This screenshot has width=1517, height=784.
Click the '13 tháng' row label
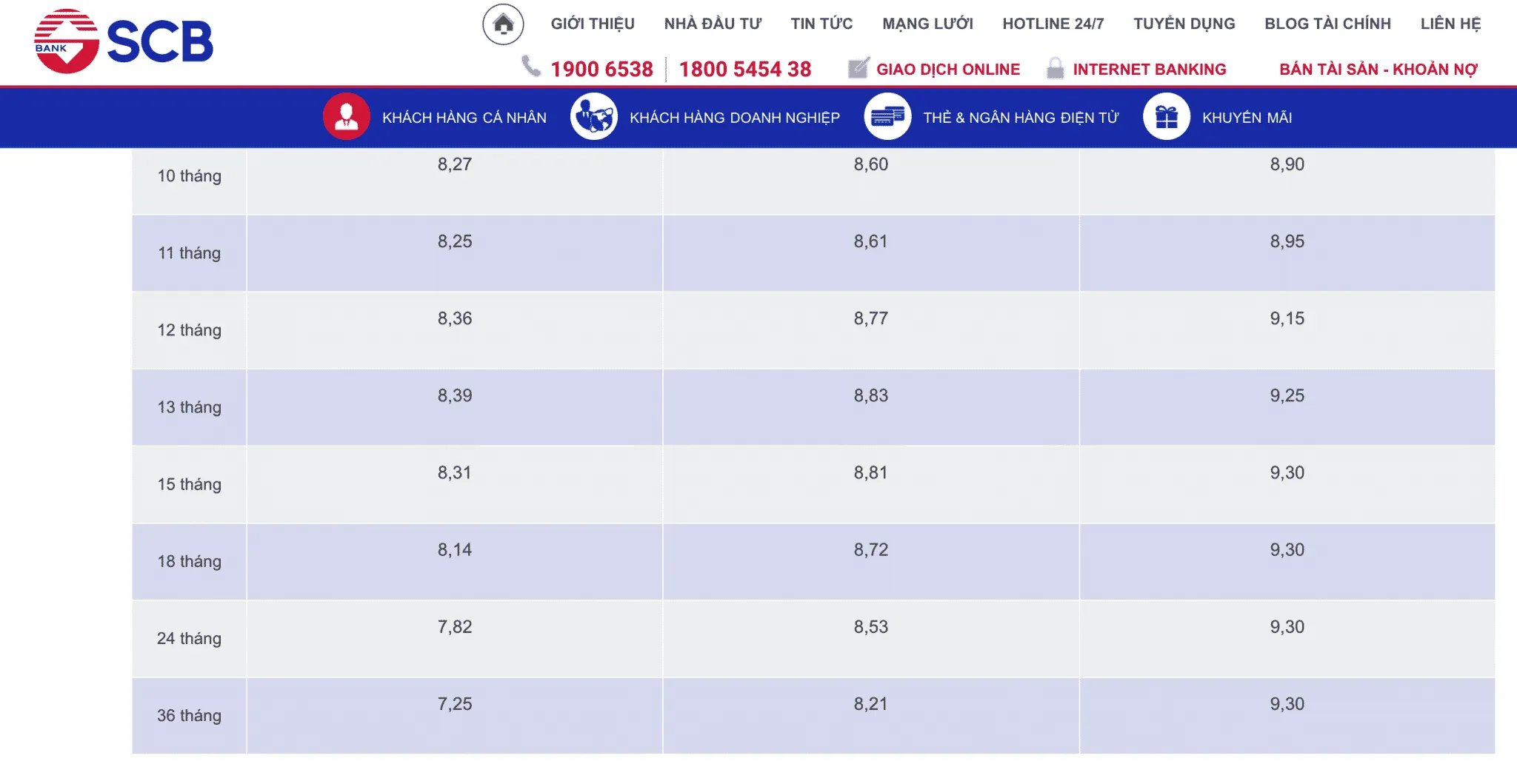coord(190,407)
